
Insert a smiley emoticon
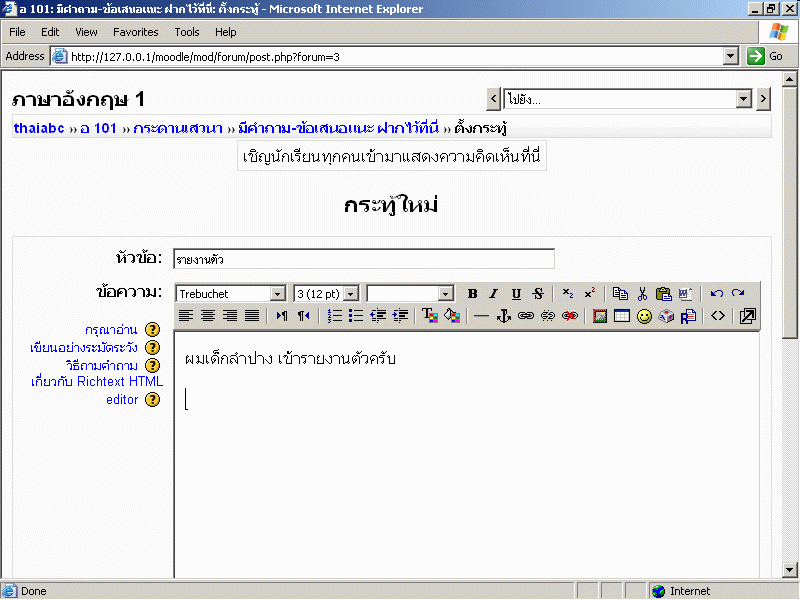tap(644, 316)
